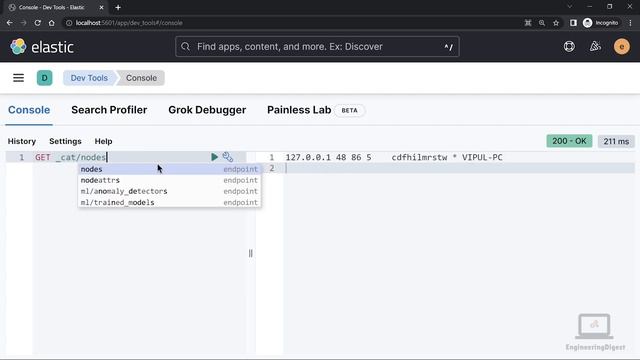Image resolution: width=640 pixels, height=360 pixels.
Task: Click editor line number 1
Action: coord(22,157)
